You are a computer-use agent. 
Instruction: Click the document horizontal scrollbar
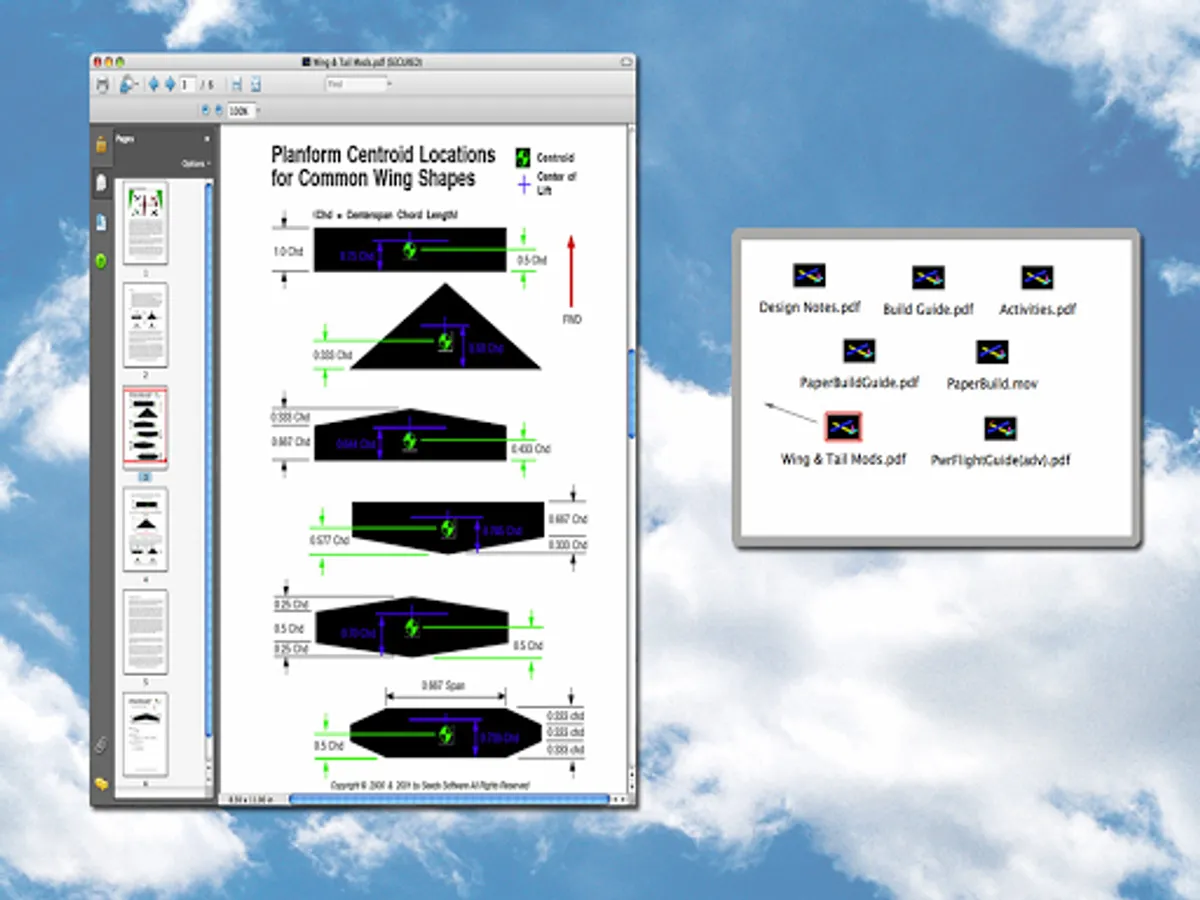(448, 799)
